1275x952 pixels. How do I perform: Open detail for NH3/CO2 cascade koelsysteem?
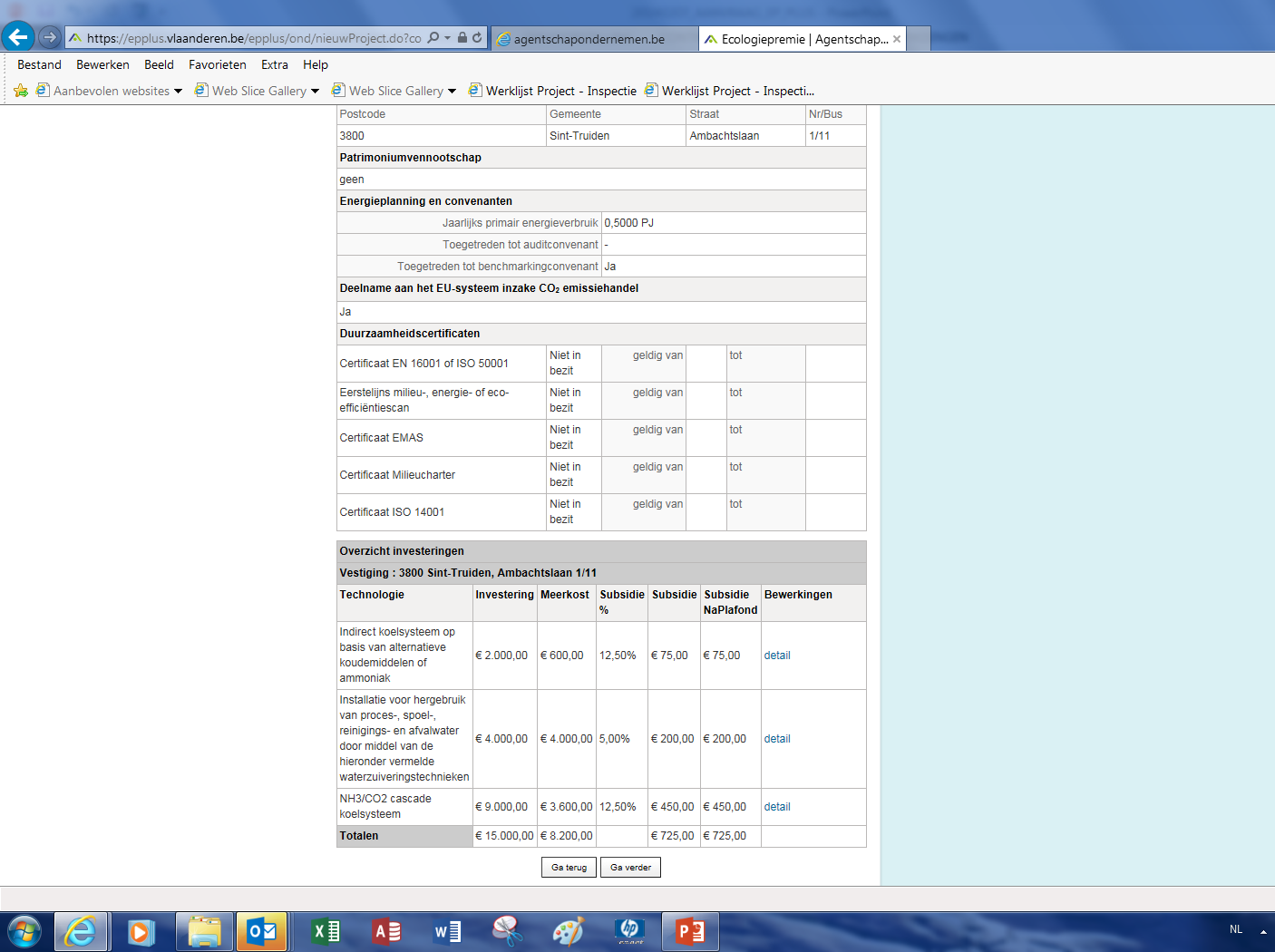coord(777,807)
